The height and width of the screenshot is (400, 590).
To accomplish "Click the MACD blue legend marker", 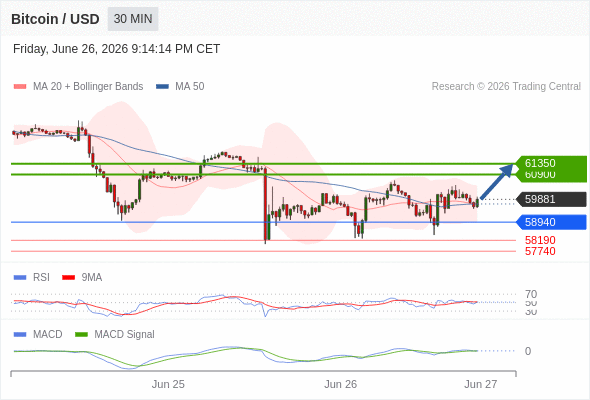I will click(x=20, y=335).
